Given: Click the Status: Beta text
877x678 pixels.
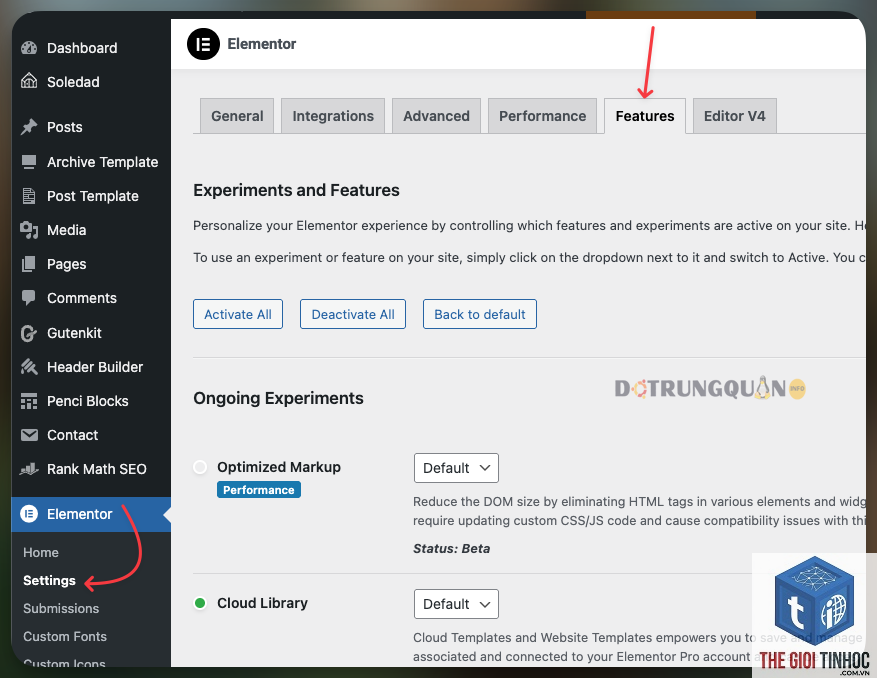Looking at the screenshot, I should pos(451,549).
